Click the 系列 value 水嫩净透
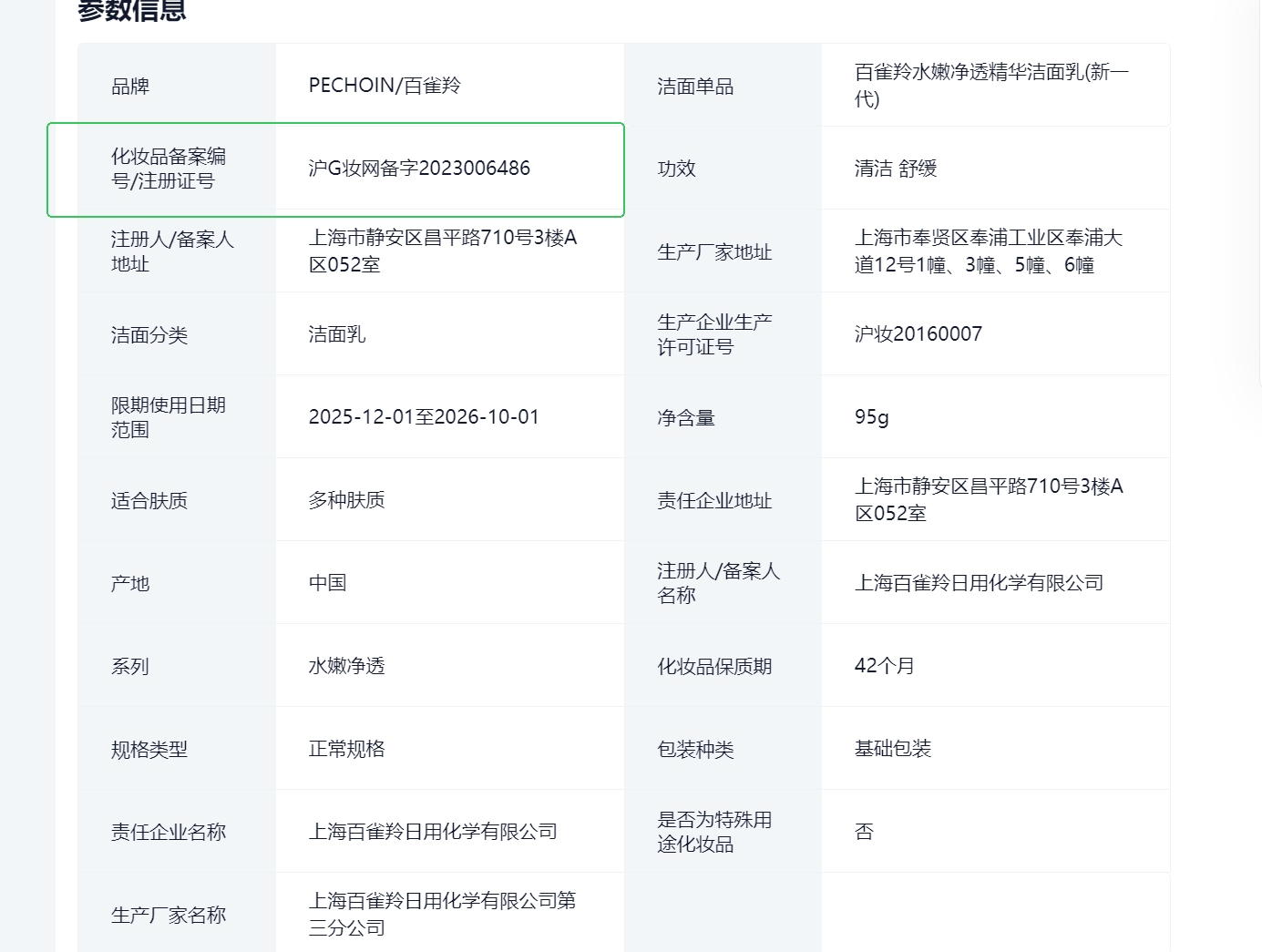 [346, 666]
